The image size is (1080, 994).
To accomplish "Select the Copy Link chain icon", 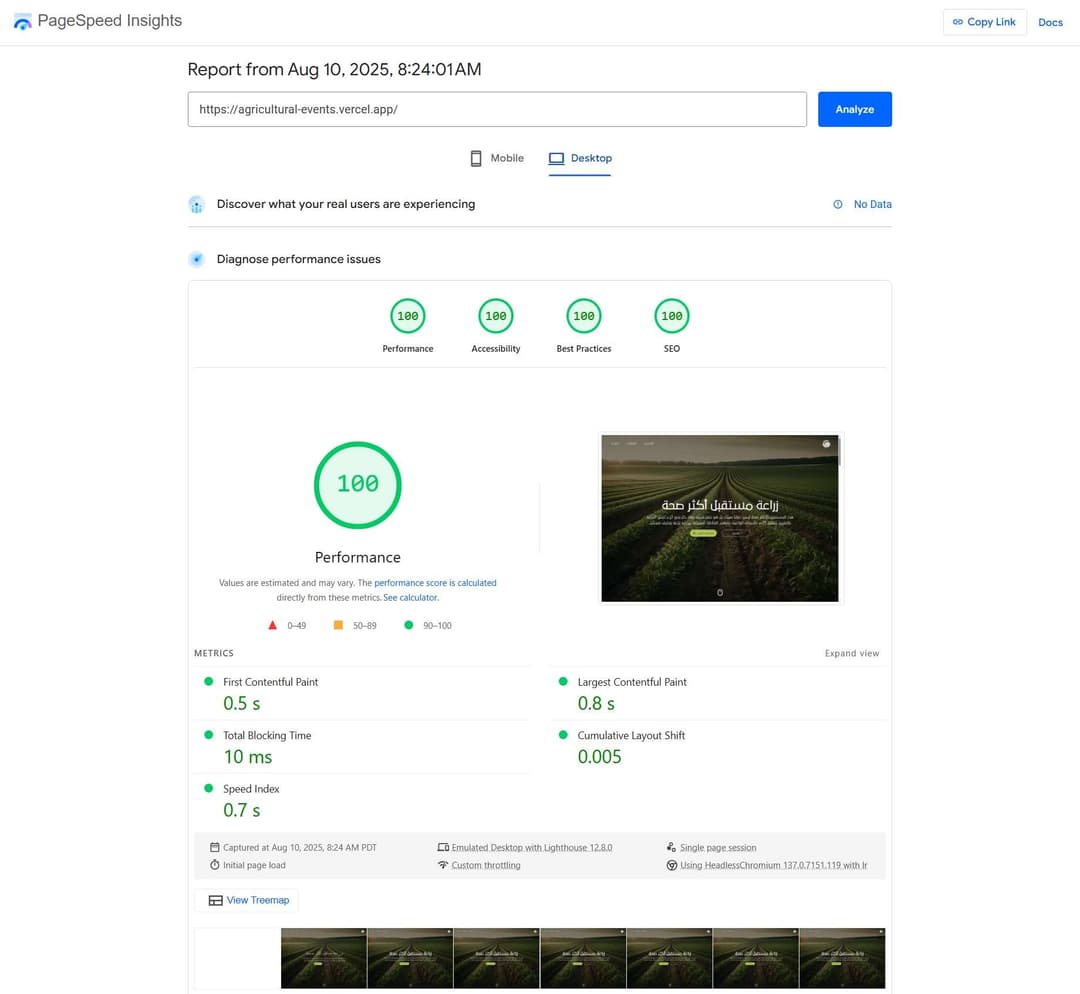I will [957, 21].
